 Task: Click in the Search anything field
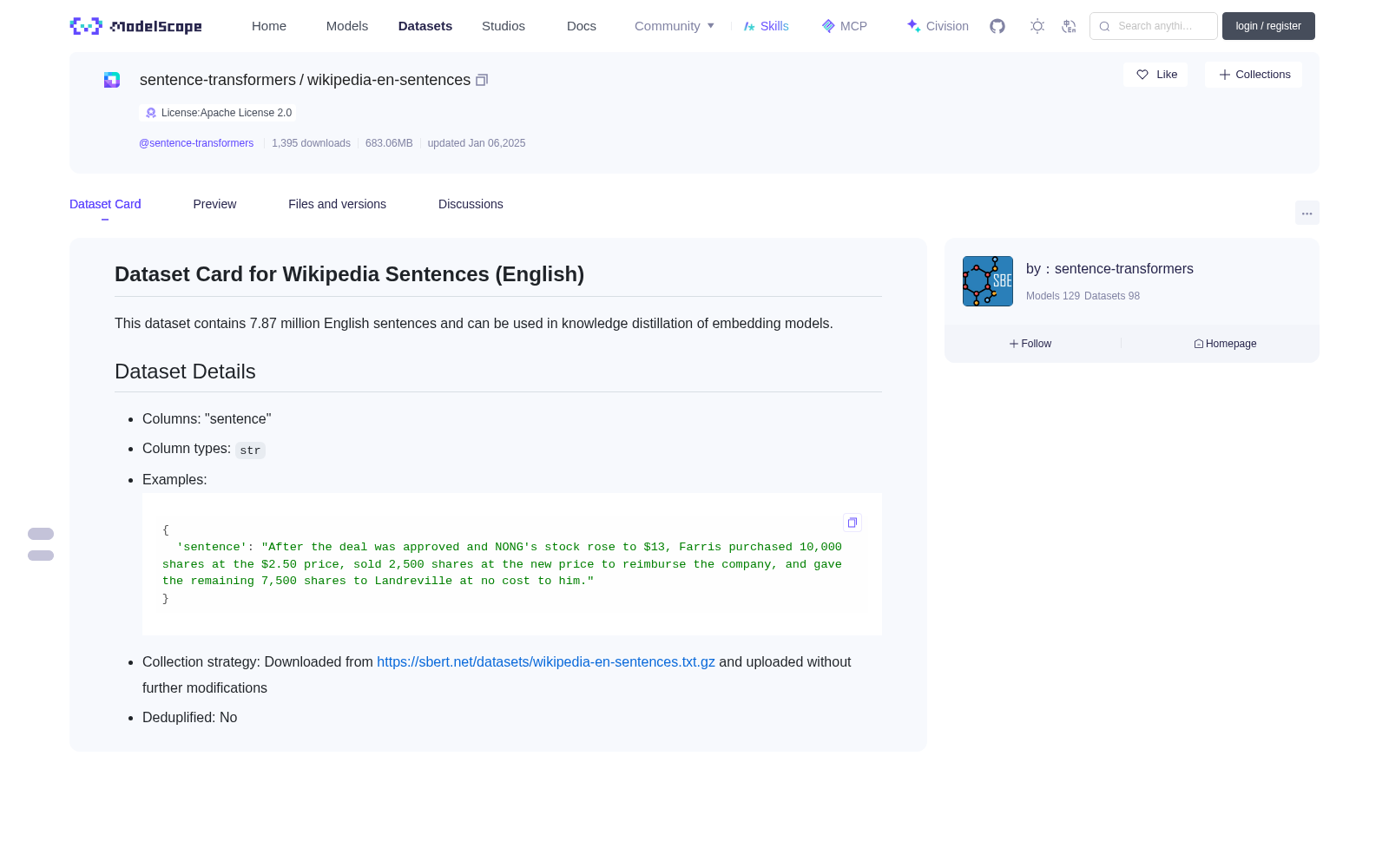tap(1154, 26)
